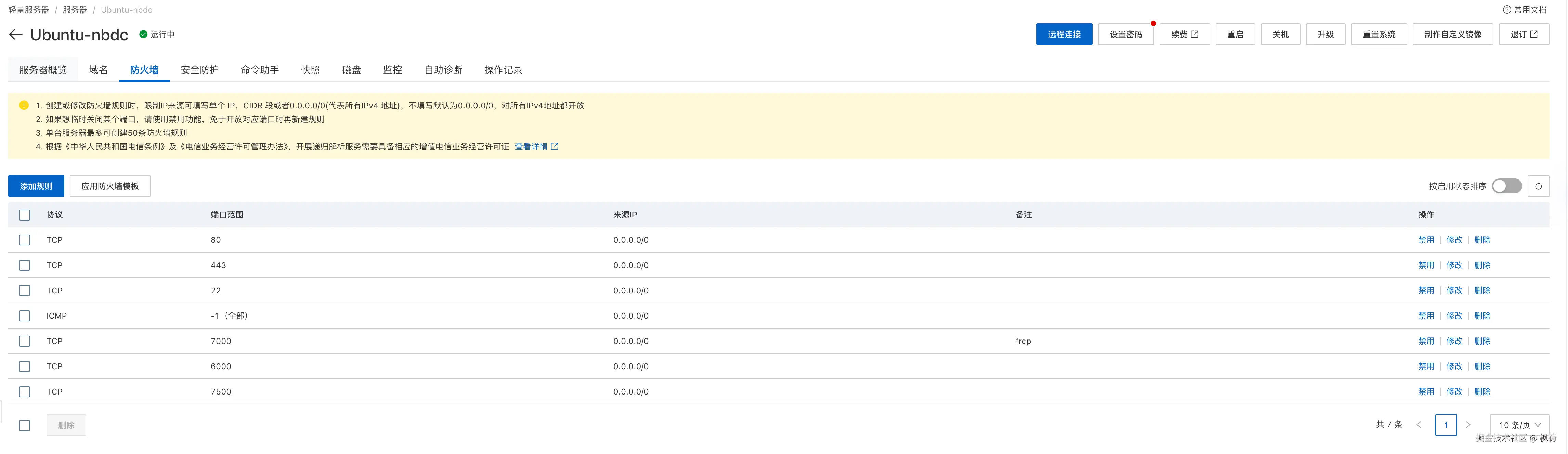This screenshot has width=1568, height=454.
Task: Open the 快照 tab
Action: [x=311, y=70]
